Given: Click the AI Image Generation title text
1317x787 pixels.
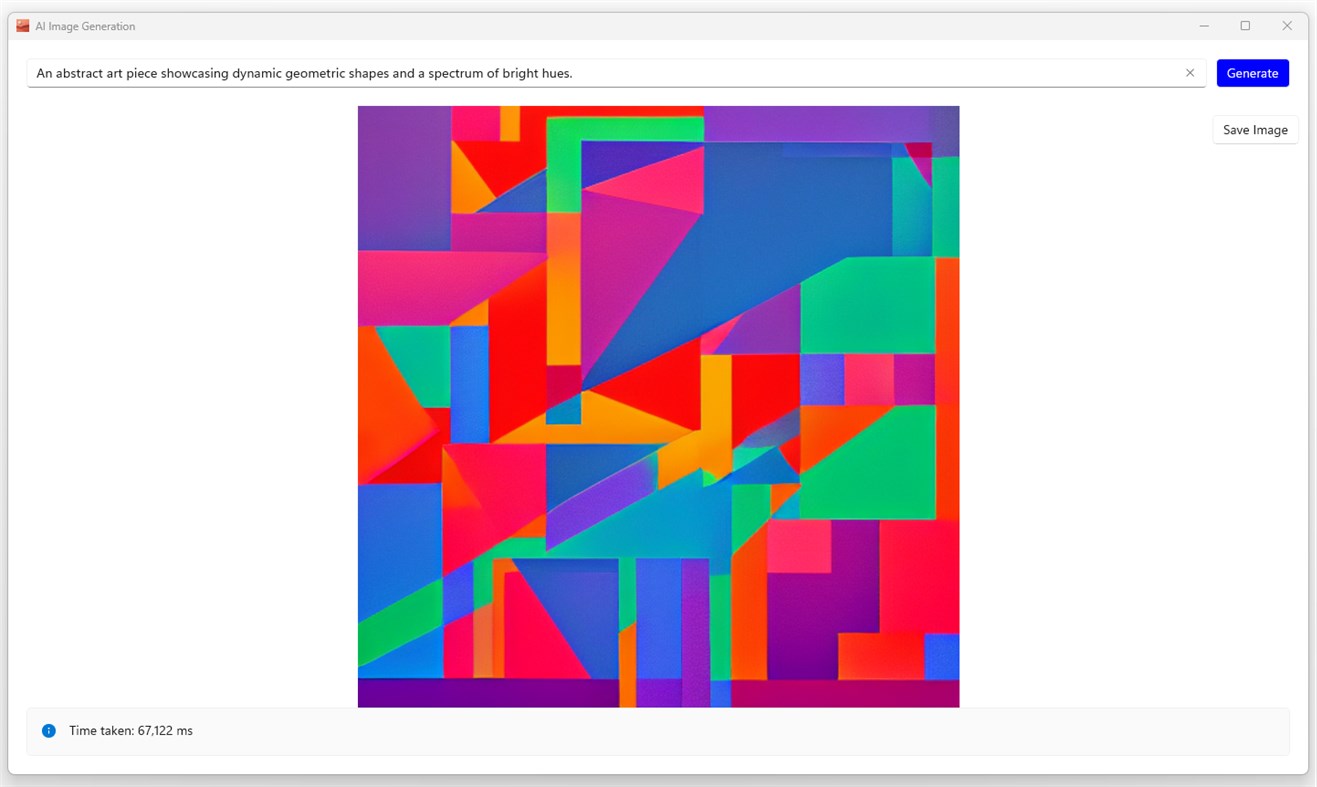Looking at the screenshot, I should click(x=85, y=26).
